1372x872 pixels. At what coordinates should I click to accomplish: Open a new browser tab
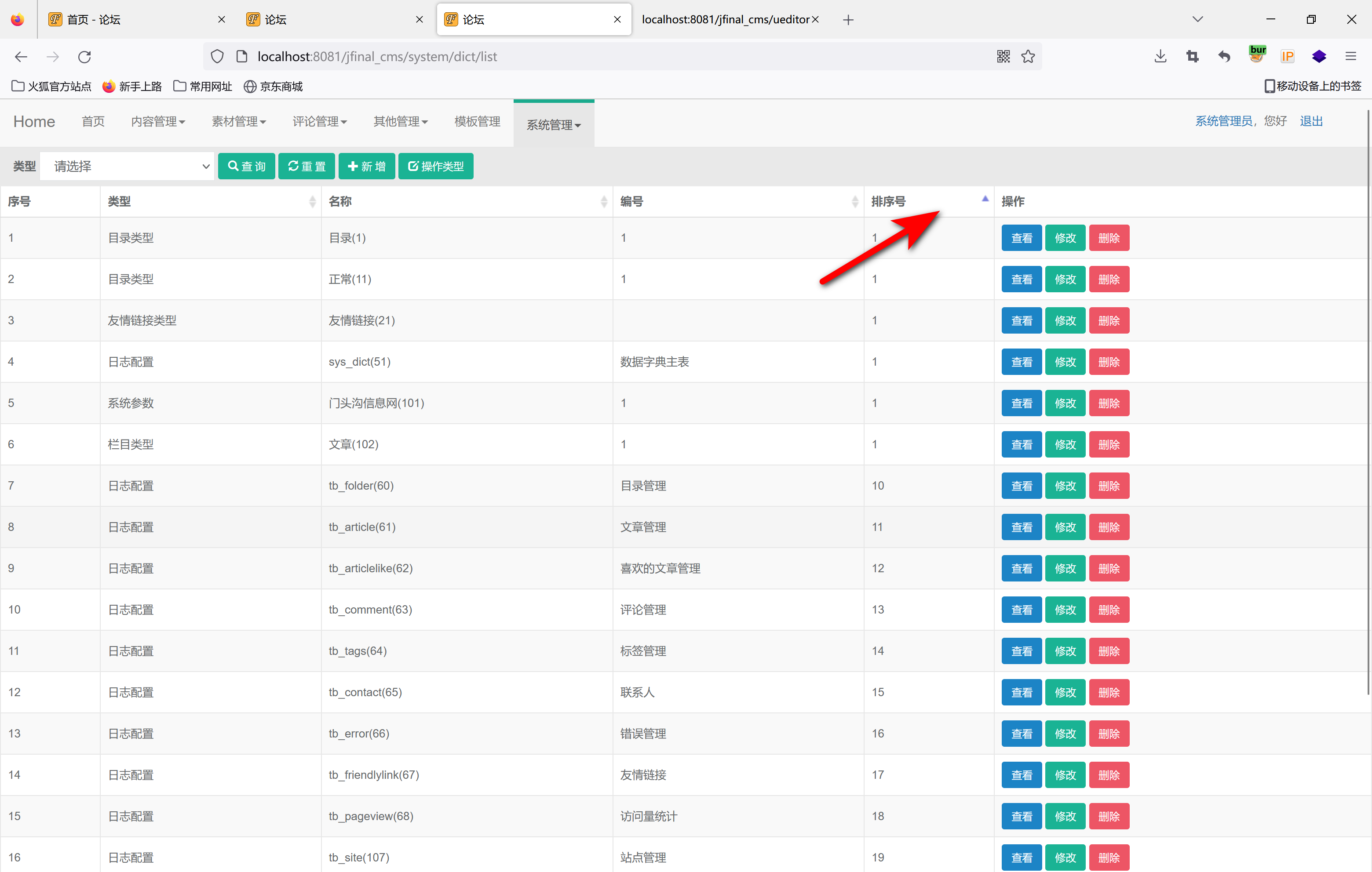tap(848, 20)
